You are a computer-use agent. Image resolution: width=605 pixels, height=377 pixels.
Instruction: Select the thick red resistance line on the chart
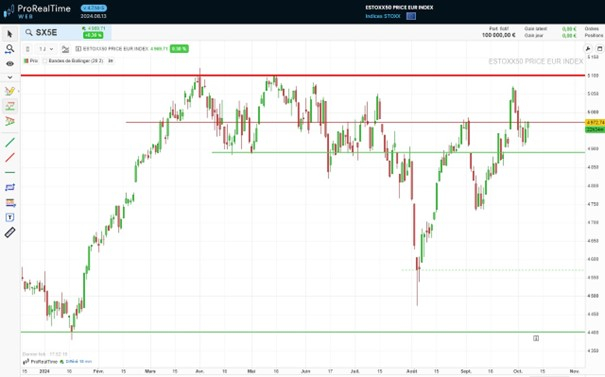pos(303,75)
